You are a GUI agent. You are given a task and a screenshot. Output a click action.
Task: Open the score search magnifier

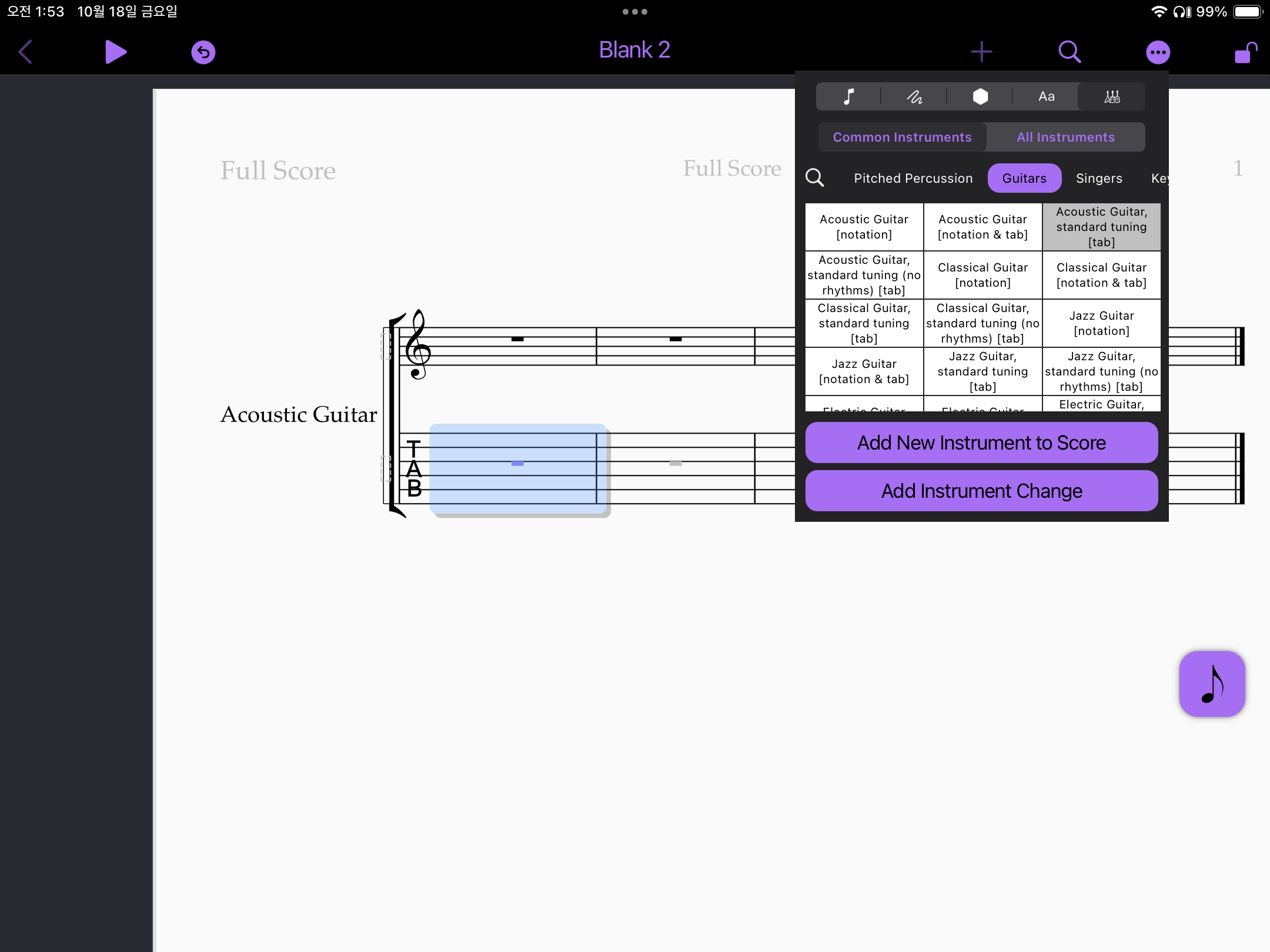[1070, 52]
